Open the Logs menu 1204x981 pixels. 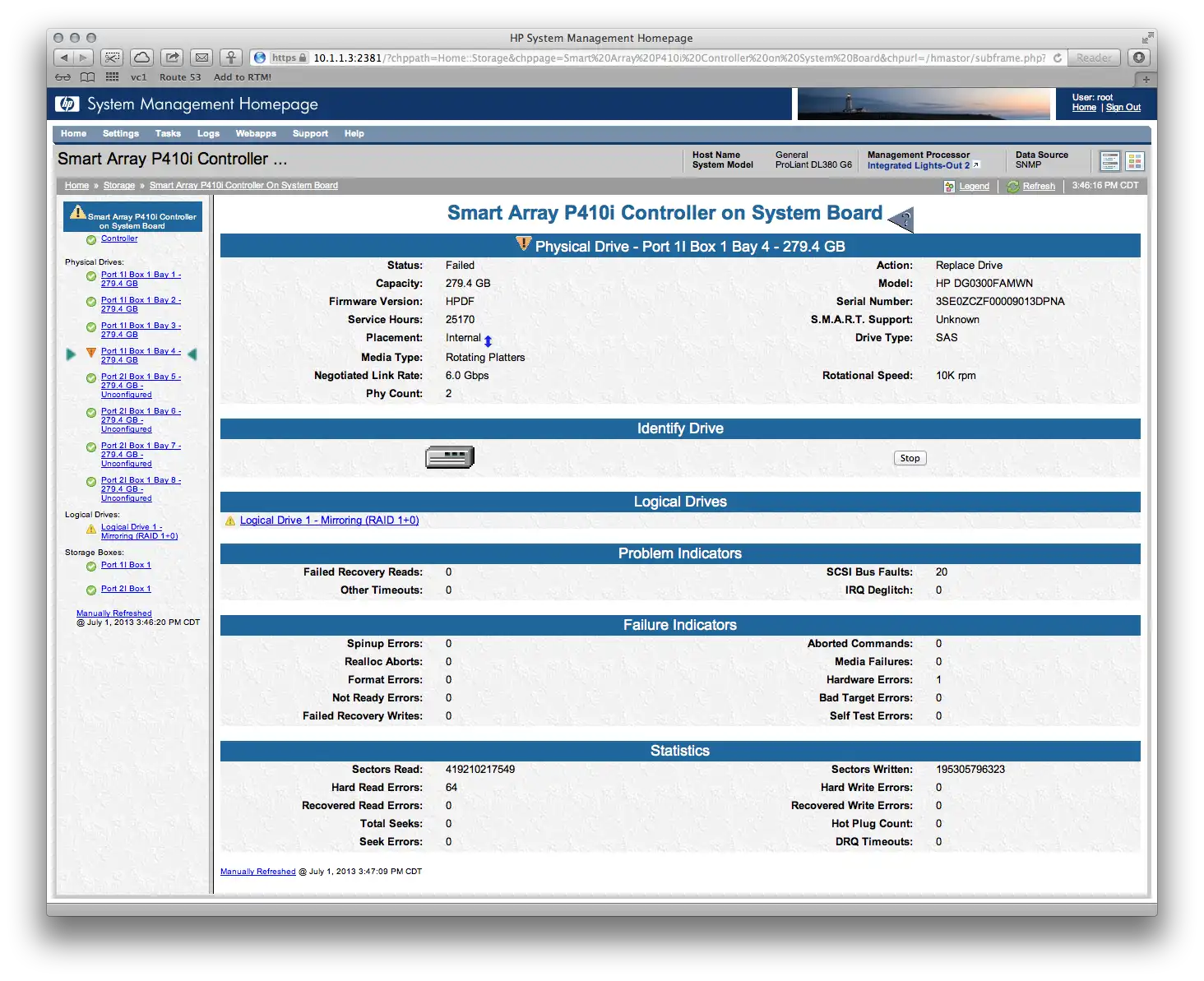tap(208, 133)
